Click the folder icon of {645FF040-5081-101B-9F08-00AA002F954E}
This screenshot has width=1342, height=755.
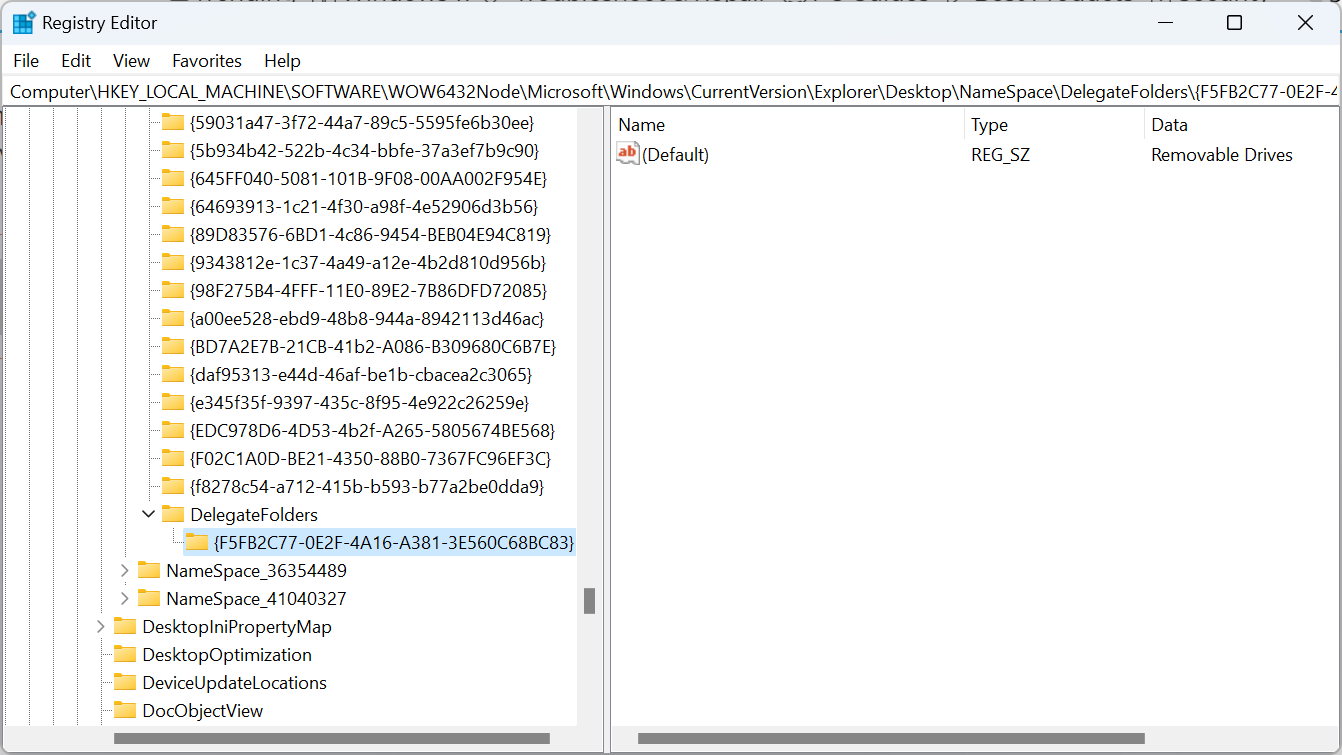click(173, 179)
